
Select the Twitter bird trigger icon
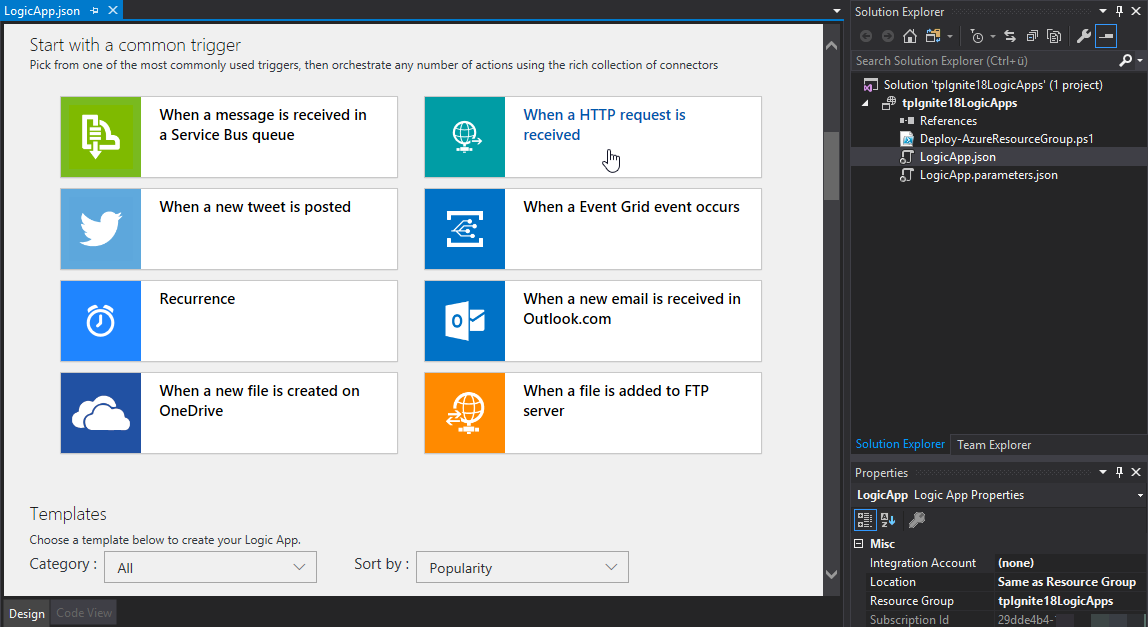[101, 229]
